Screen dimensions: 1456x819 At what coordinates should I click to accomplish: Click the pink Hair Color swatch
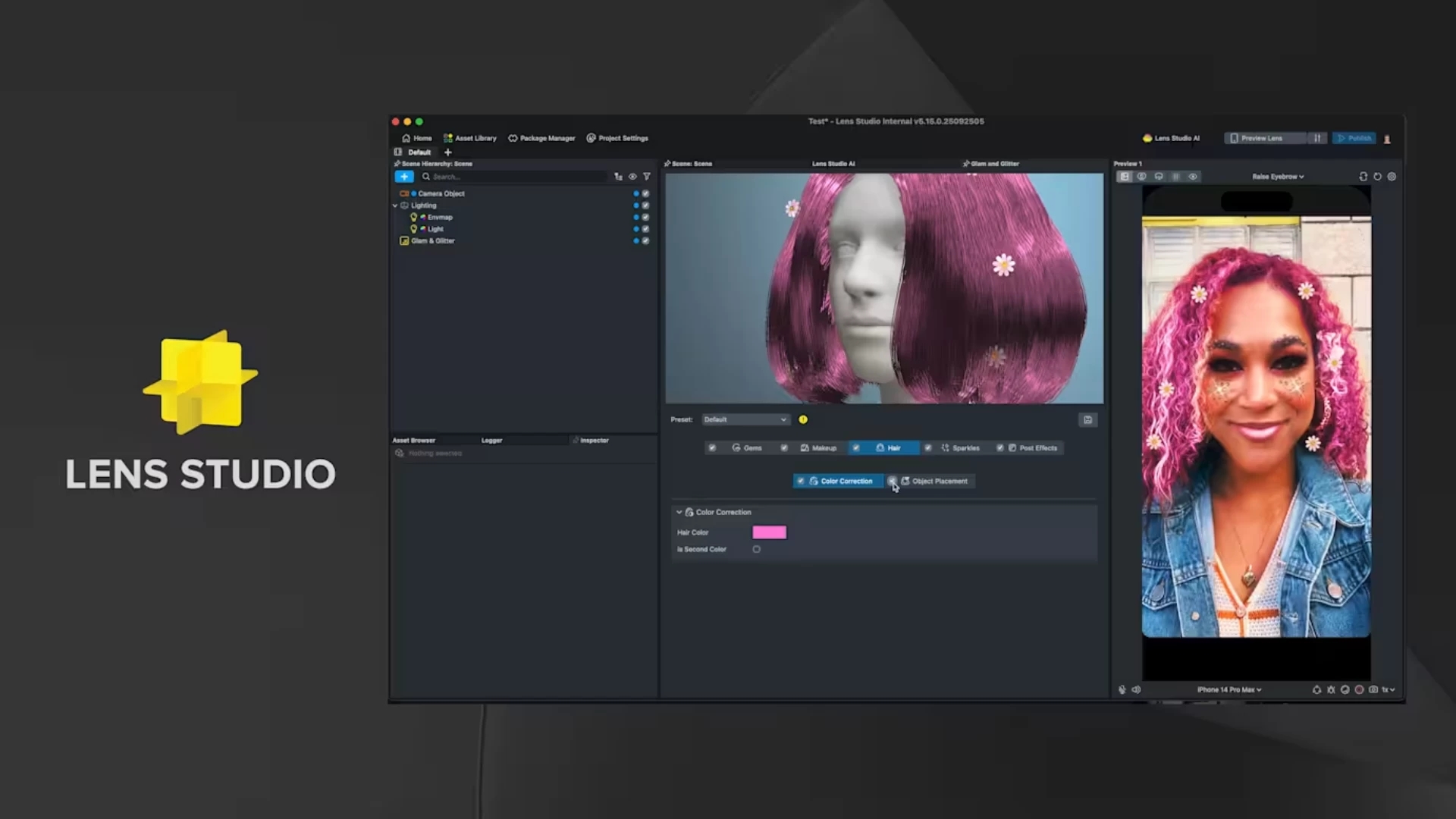coord(769,532)
